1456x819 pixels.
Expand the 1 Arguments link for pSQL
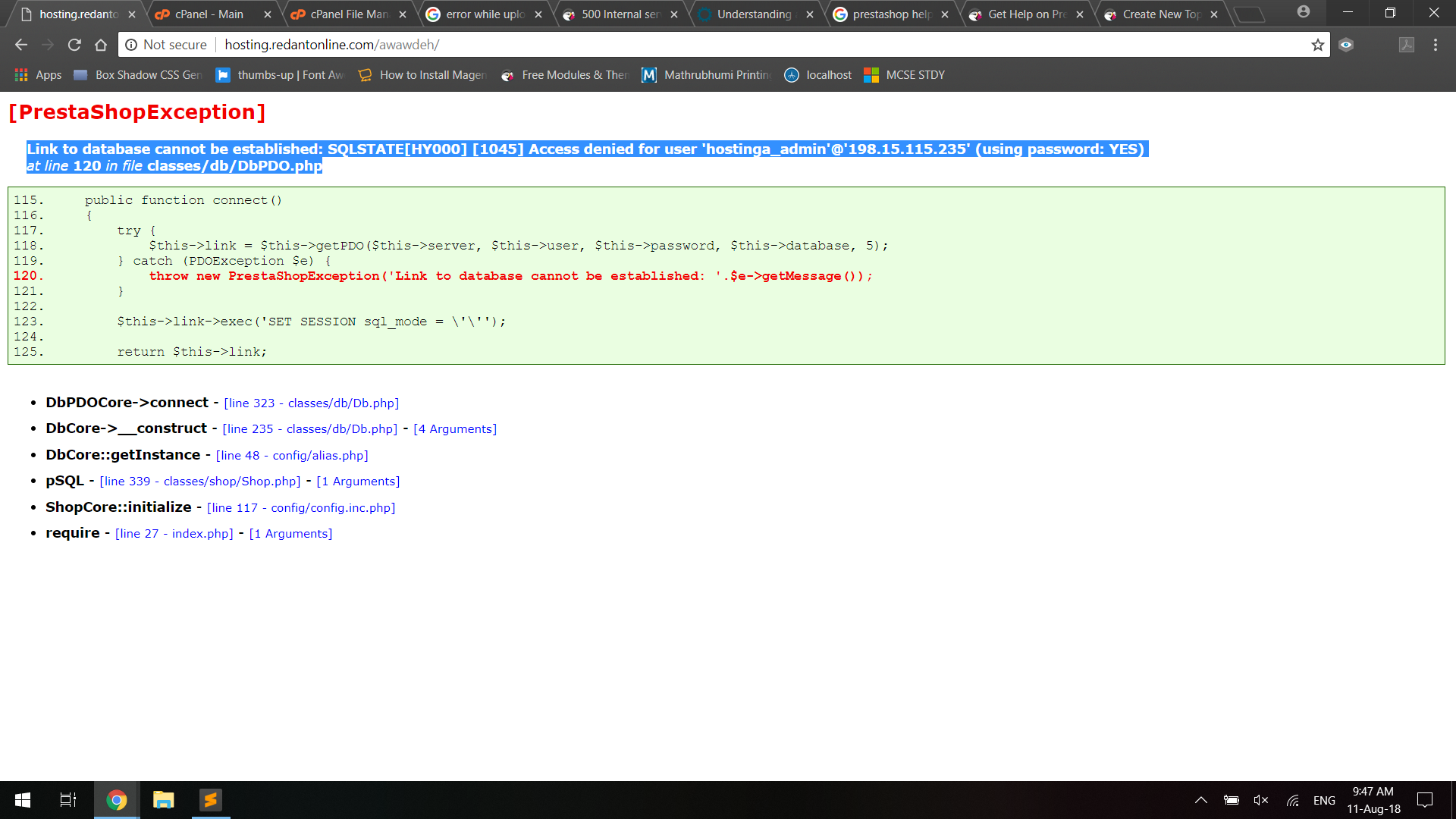(x=358, y=482)
